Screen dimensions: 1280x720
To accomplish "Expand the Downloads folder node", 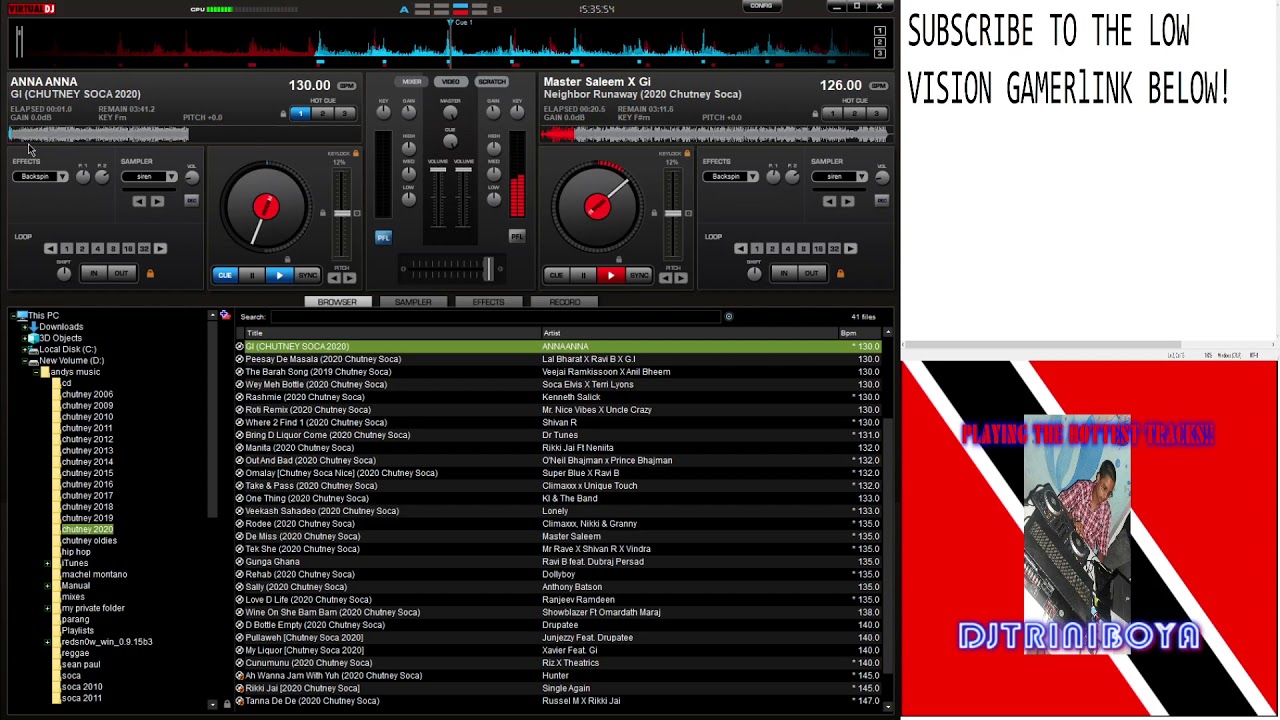I will point(24,327).
